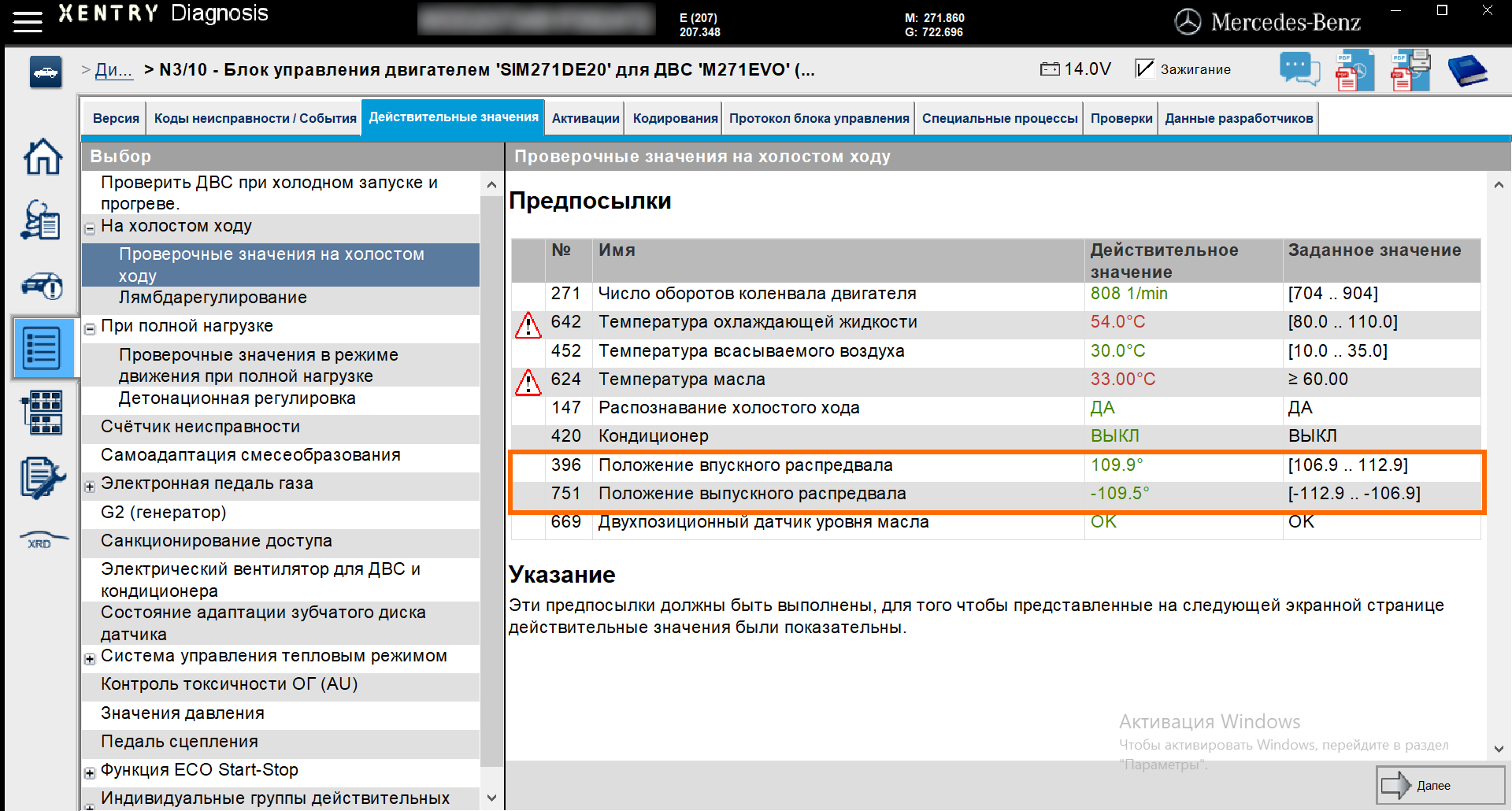This screenshot has width=1512, height=811.
Task: Switch to the Версия tab
Action: point(116,118)
